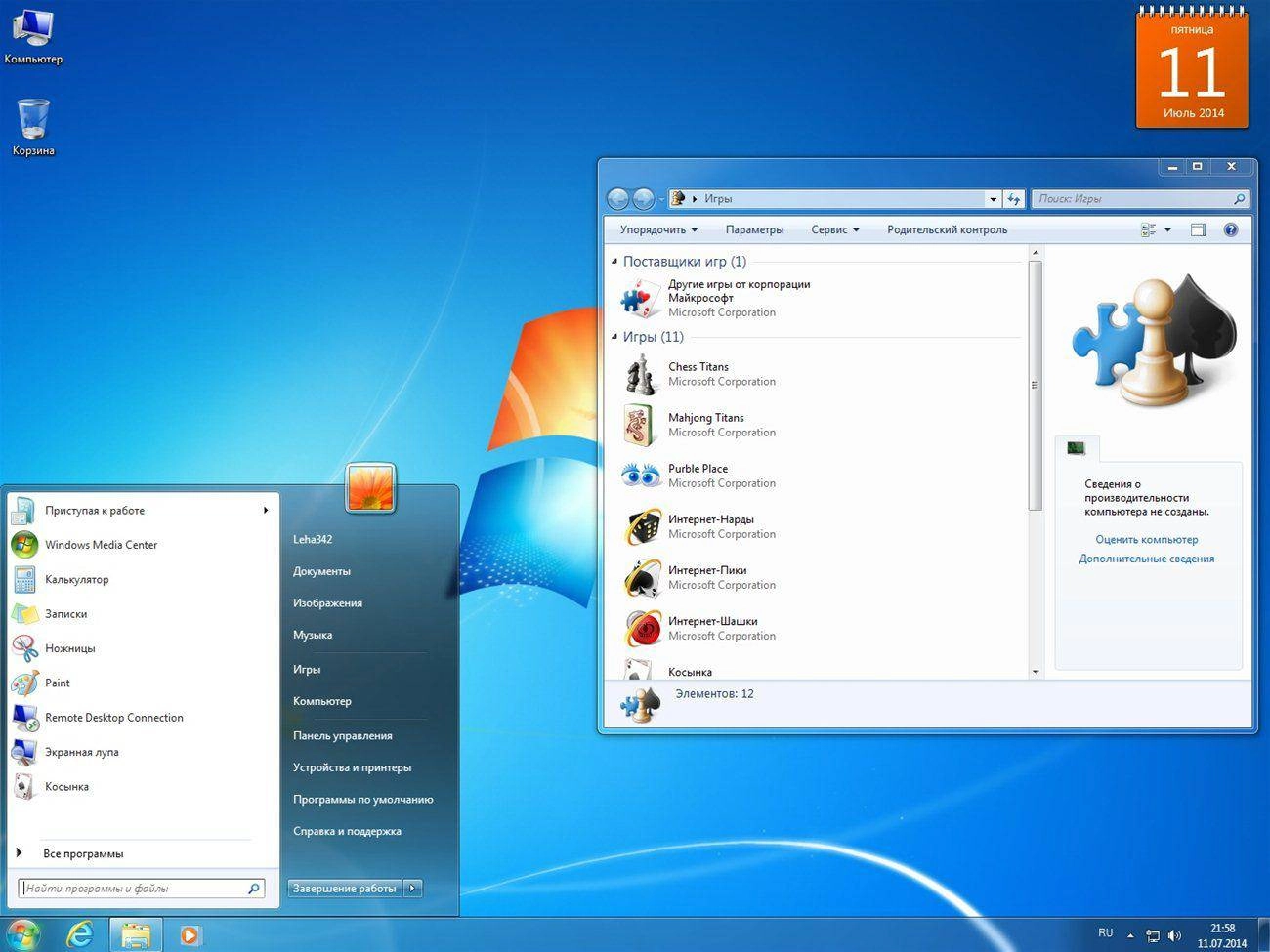Click the Косынка card icon in Games window

coord(639,669)
